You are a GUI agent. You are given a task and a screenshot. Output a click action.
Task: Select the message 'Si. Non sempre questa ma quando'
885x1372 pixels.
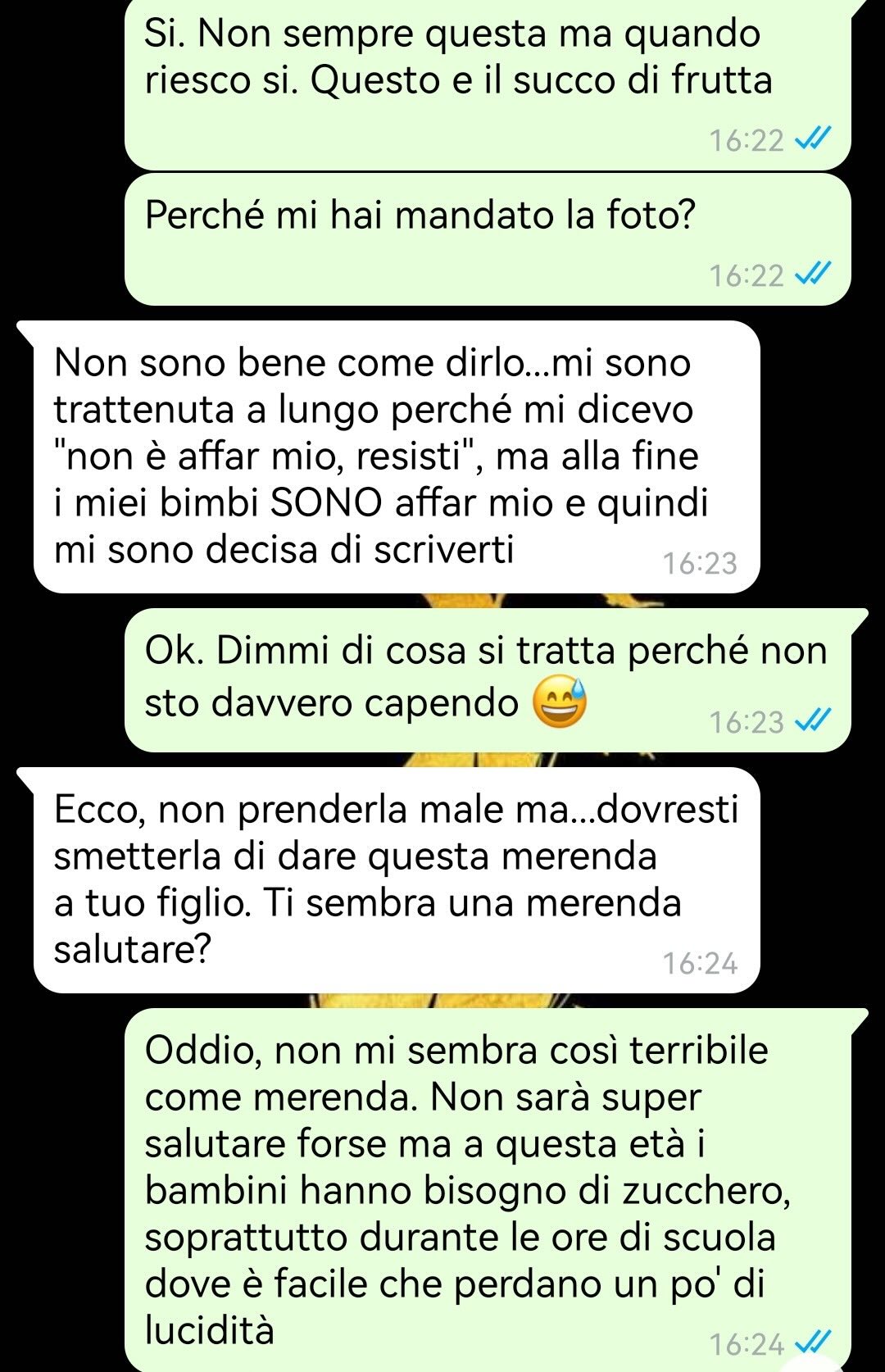point(488,84)
